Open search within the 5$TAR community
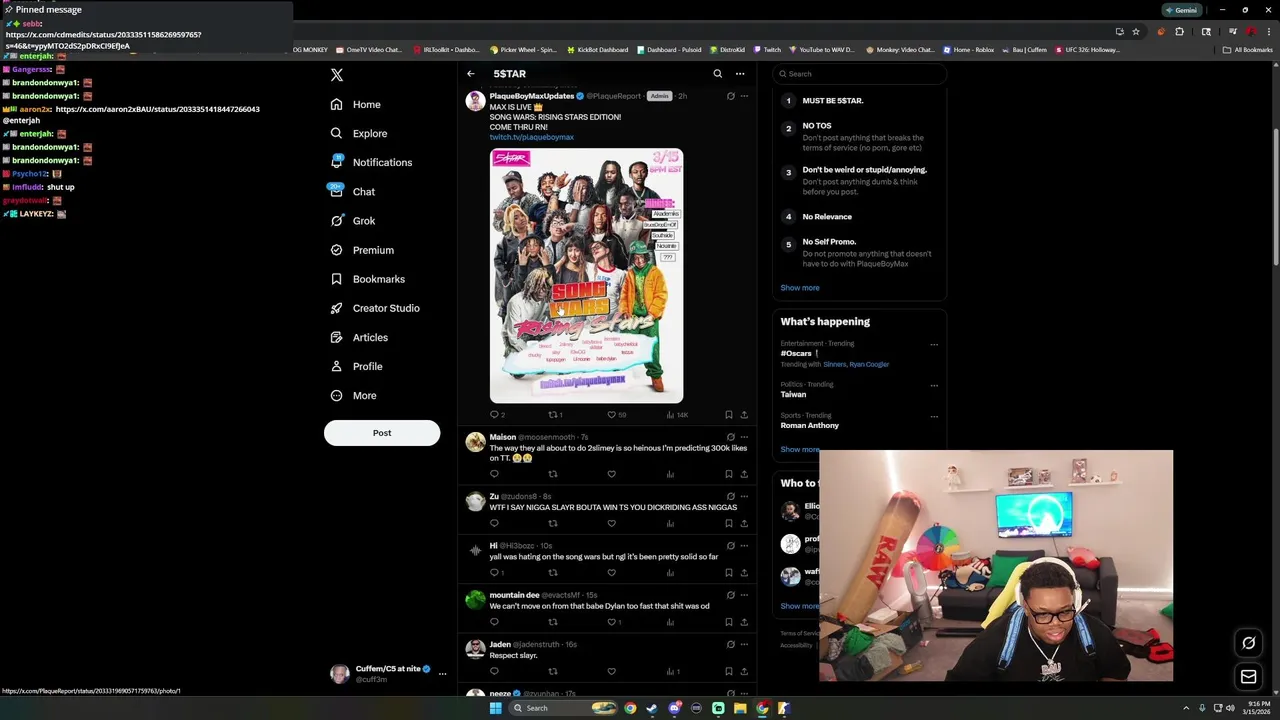 click(717, 74)
